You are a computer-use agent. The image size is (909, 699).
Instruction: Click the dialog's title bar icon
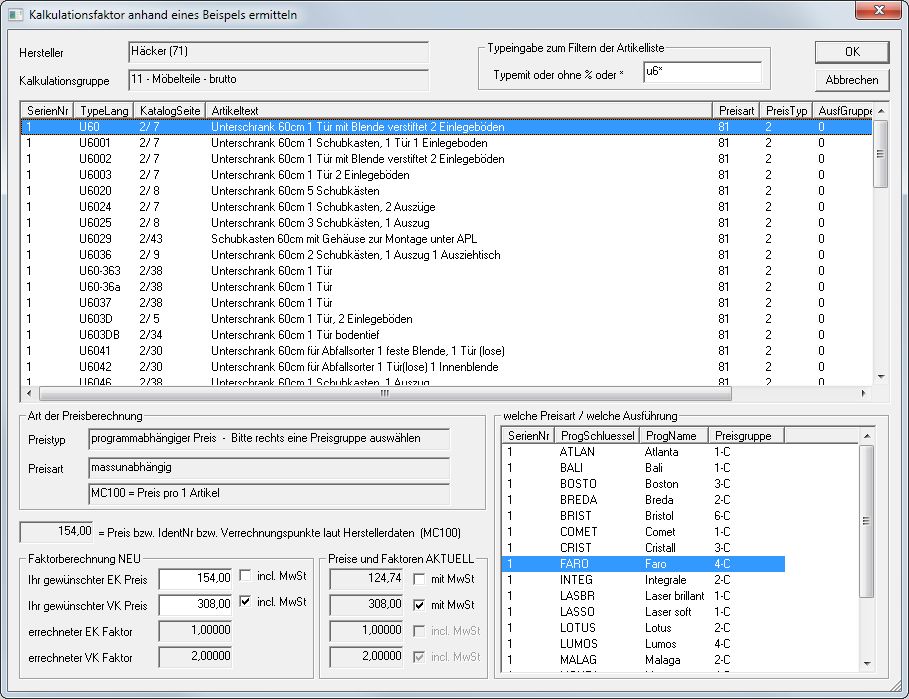click(15, 15)
